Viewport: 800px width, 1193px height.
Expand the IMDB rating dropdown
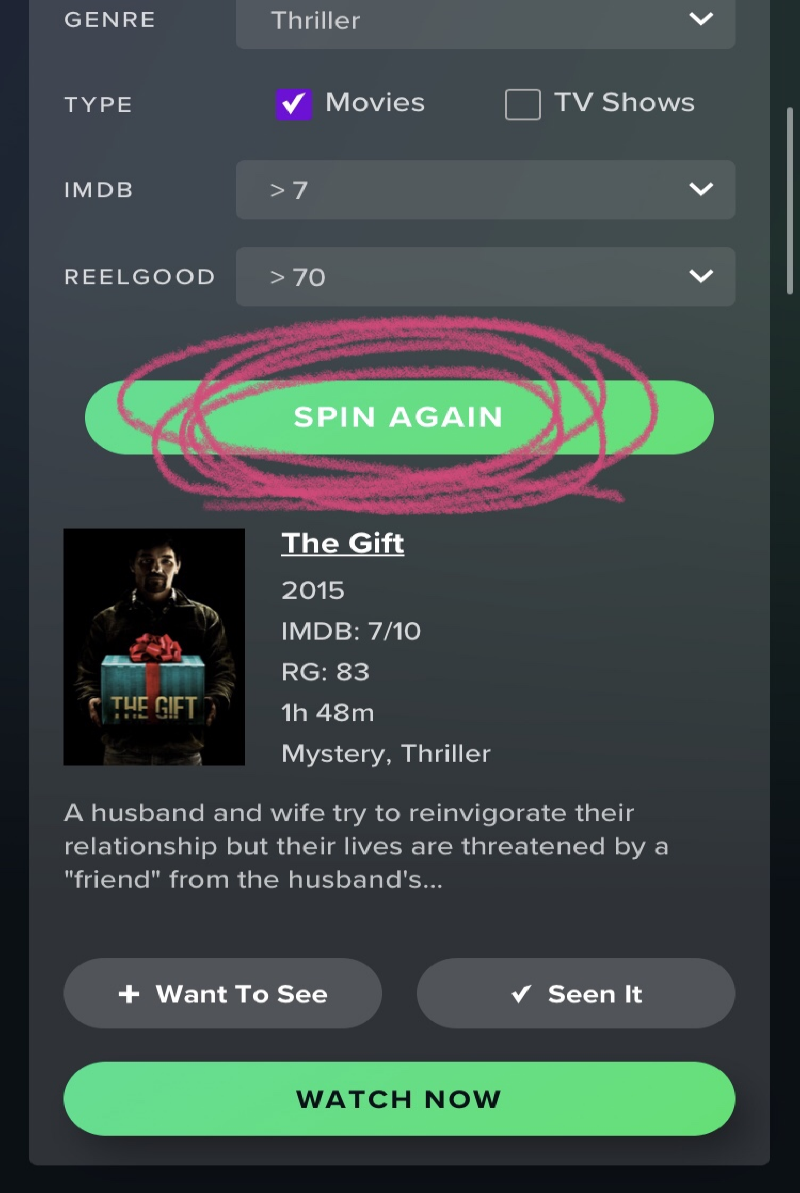click(x=486, y=189)
